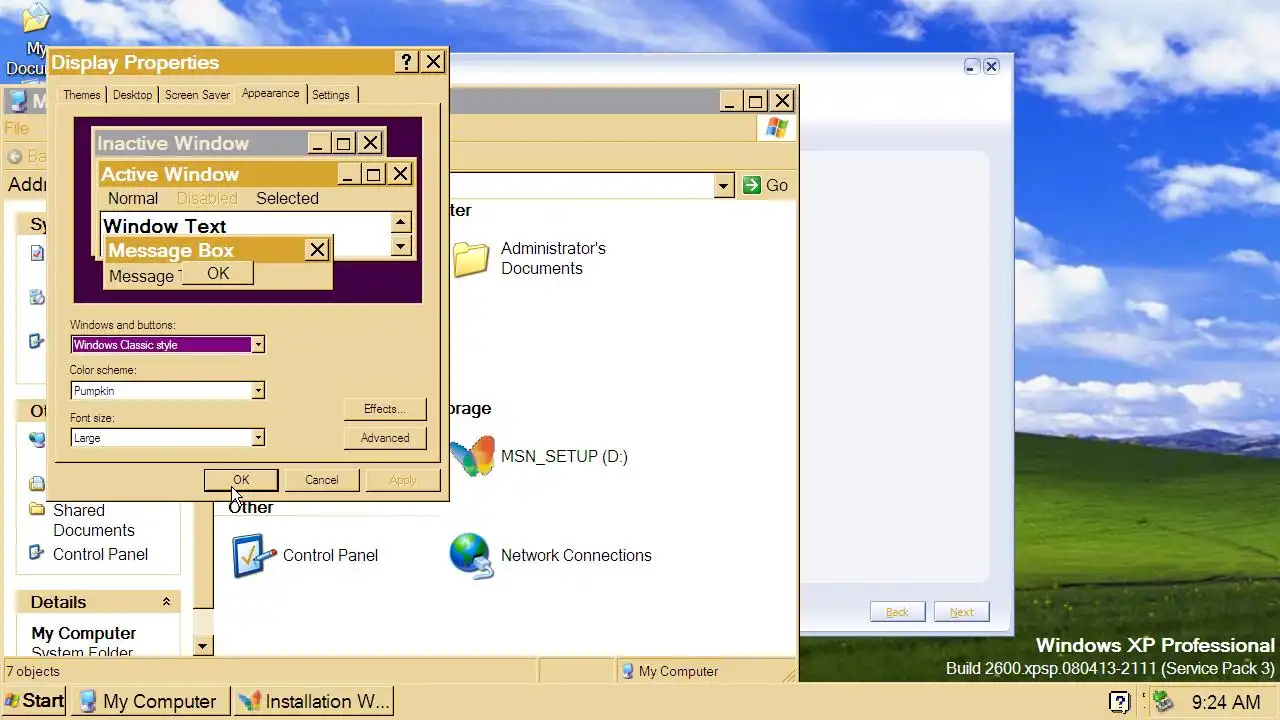Click the 7 objects status bar text
The image size is (1280, 720).
(x=33, y=671)
